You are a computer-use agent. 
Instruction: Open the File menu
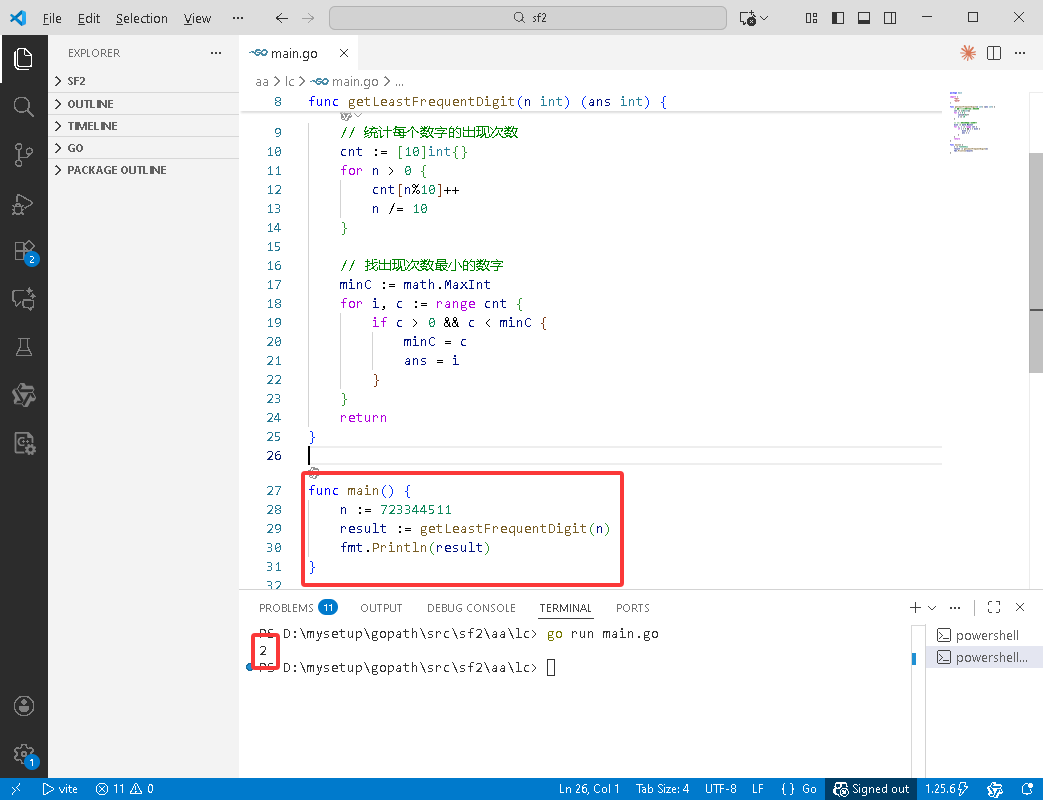(x=52, y=18)
